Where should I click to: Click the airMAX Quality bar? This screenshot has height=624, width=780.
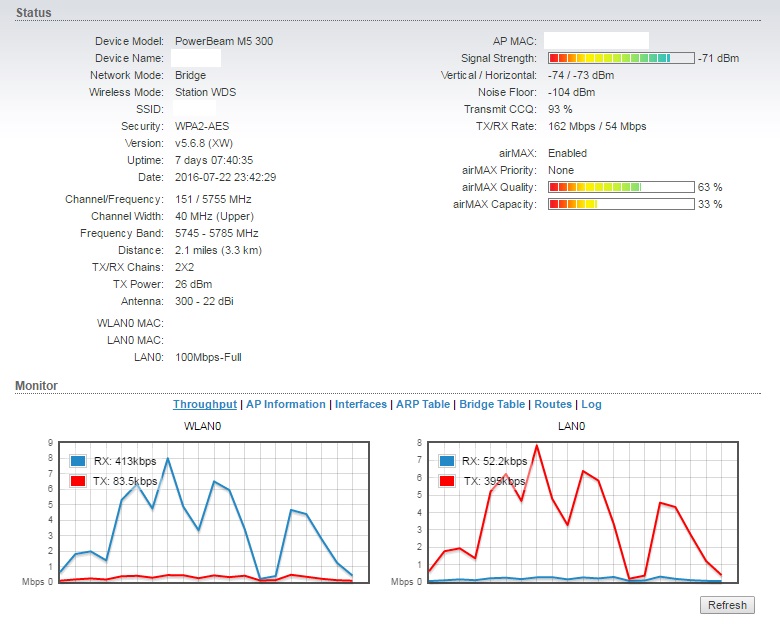pyautogui.click(x=621, y=187)
